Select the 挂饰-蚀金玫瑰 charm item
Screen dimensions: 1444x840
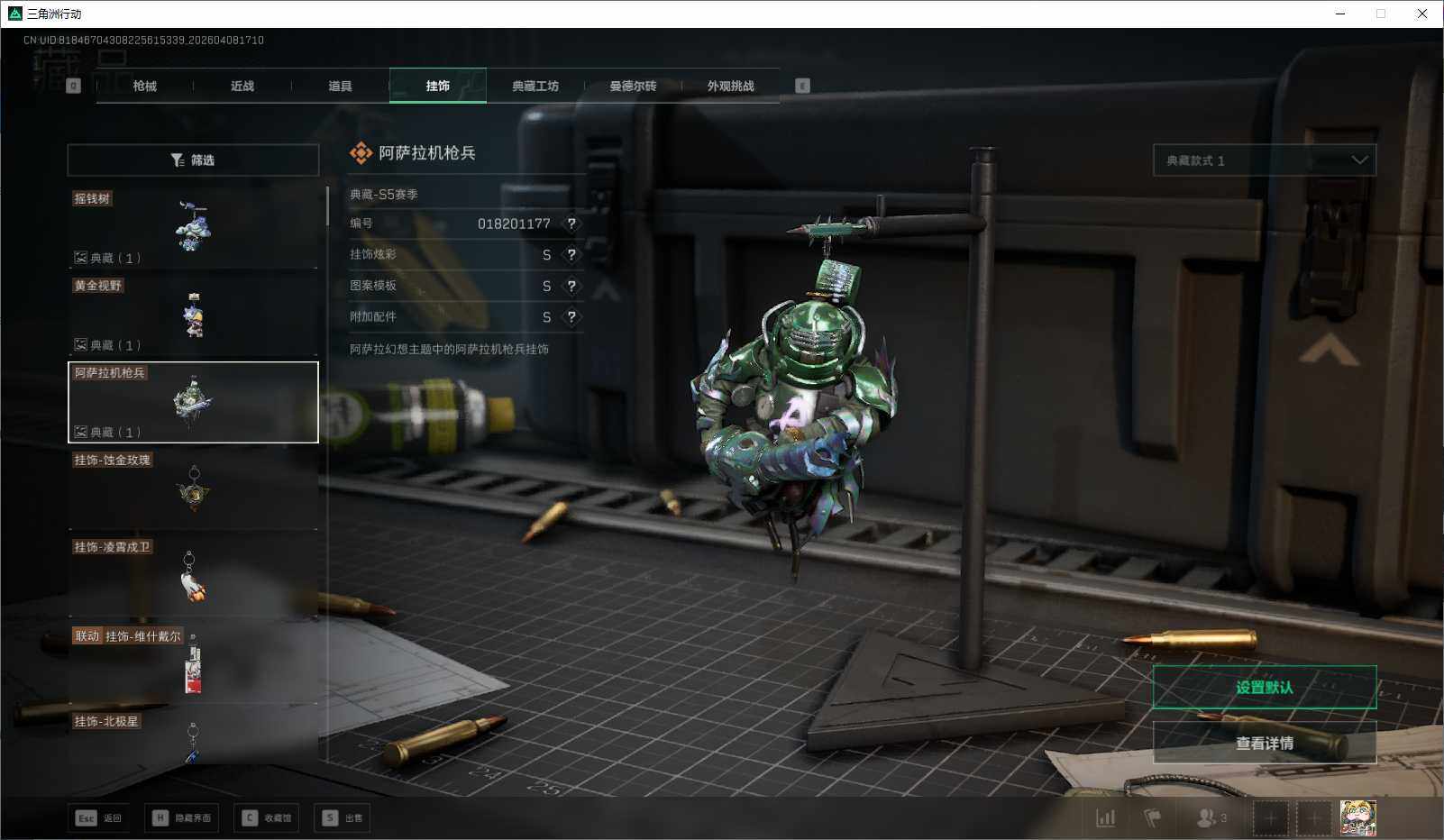[193, 488]
